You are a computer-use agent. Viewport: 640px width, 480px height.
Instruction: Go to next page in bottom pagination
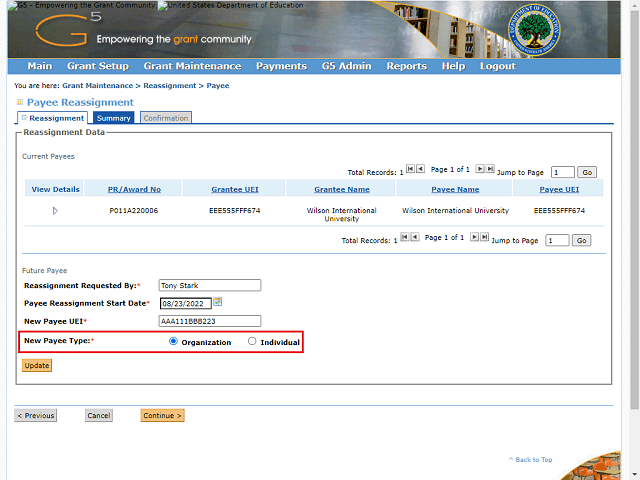pos(474,237)
